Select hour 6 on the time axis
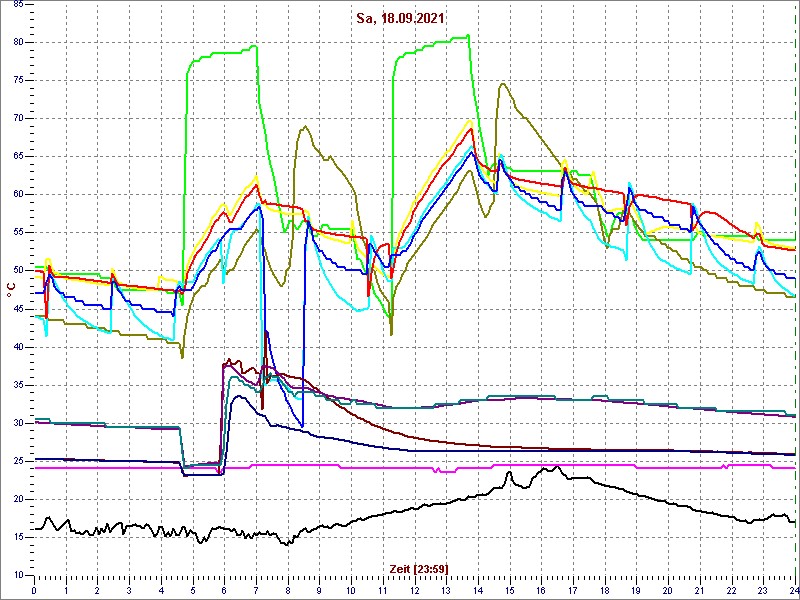 [x=224, y=590]
